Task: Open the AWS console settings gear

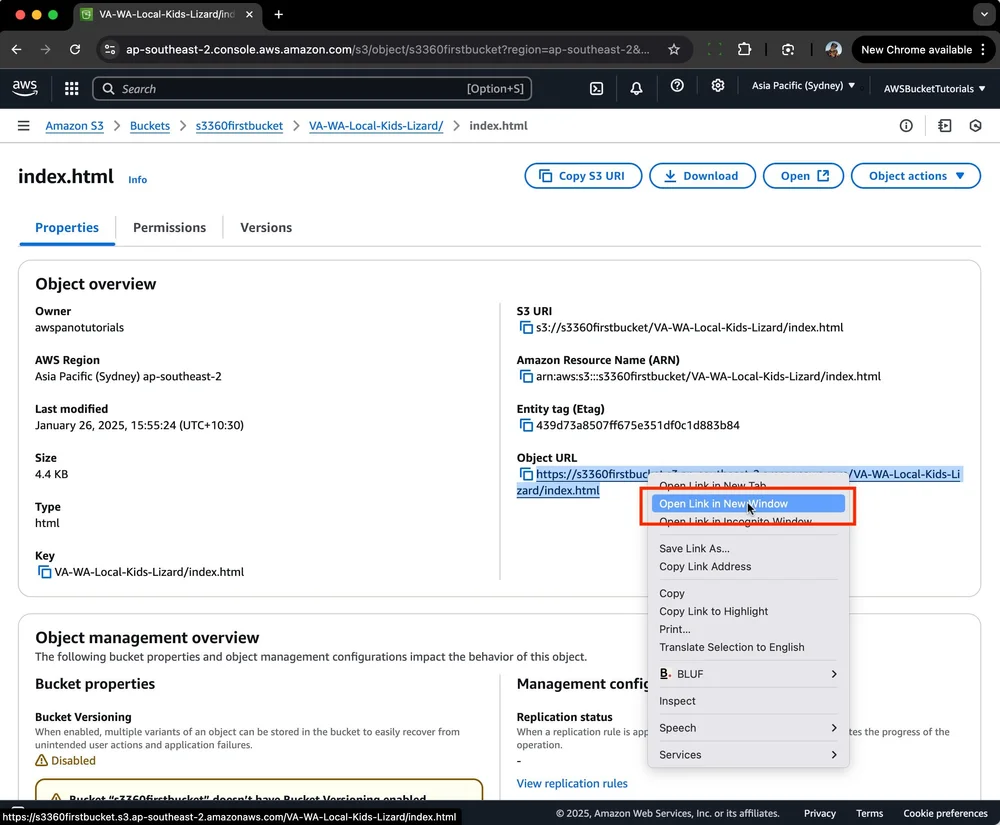Action: pos(717,85)
